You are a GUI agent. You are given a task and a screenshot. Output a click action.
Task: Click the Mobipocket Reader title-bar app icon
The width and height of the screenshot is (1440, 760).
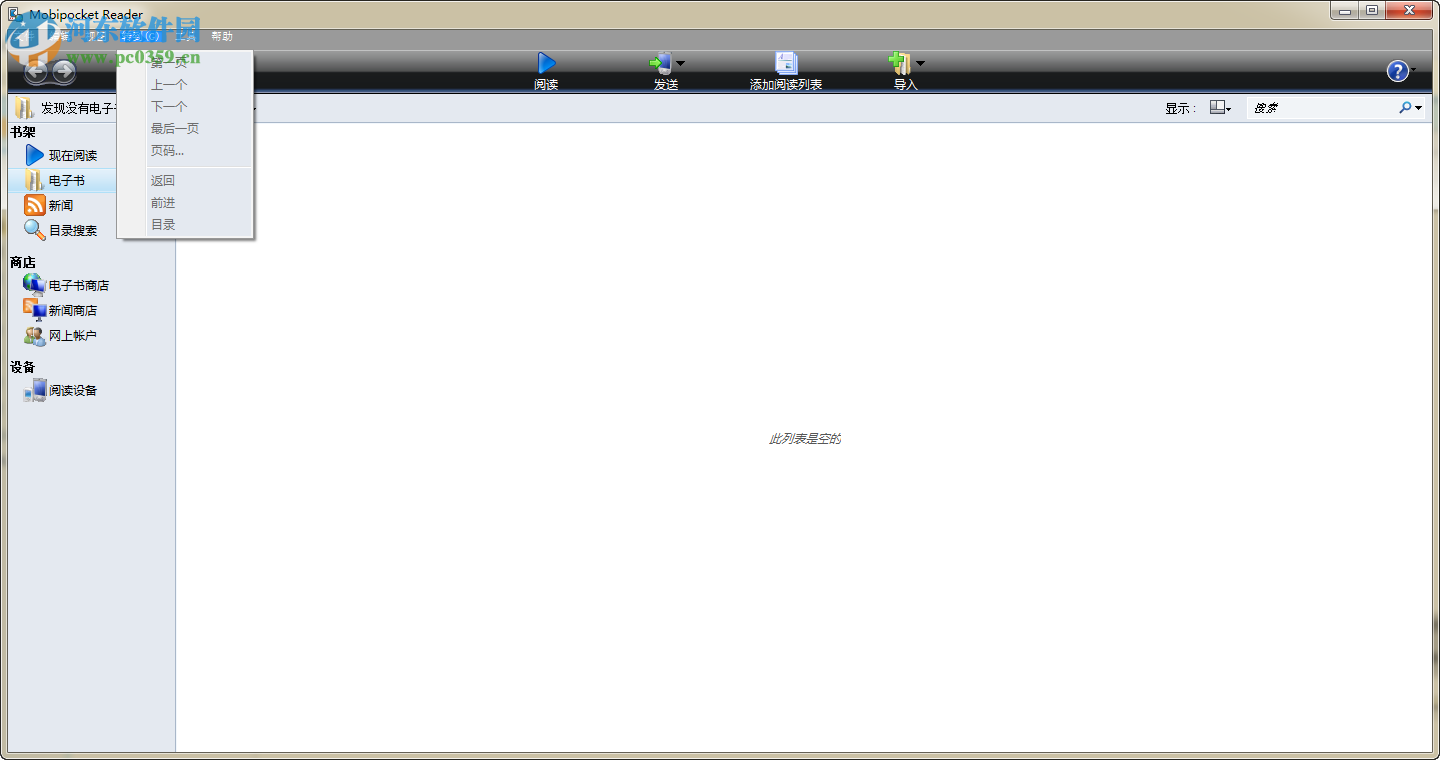[x=15, y=14]
